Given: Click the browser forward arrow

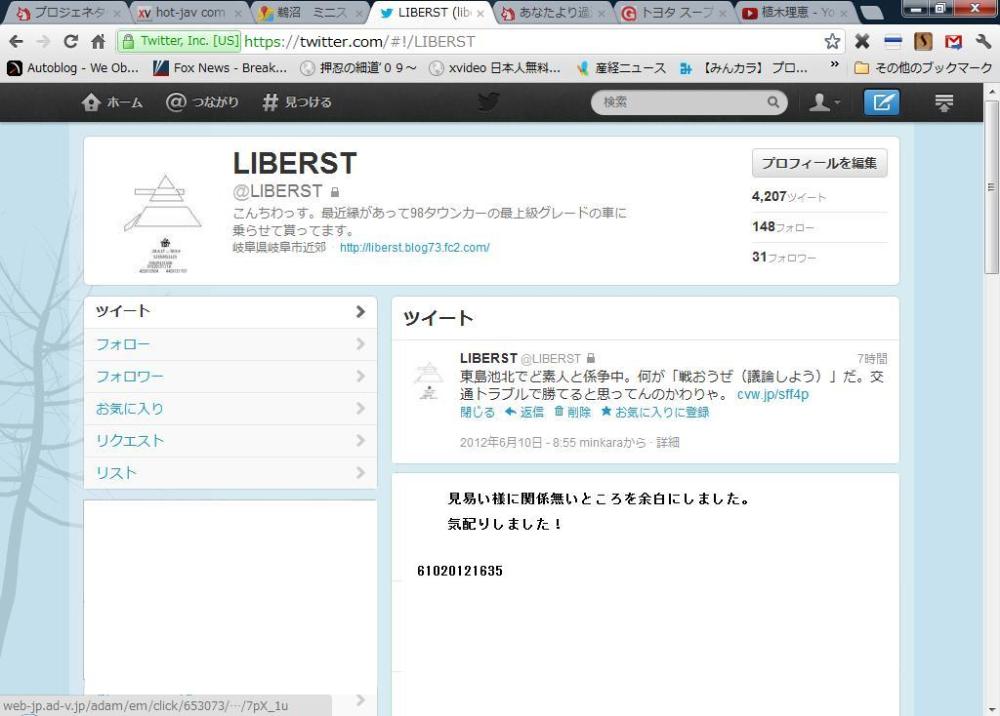Looking at the screenshot, I should click(x=43, y=42).
